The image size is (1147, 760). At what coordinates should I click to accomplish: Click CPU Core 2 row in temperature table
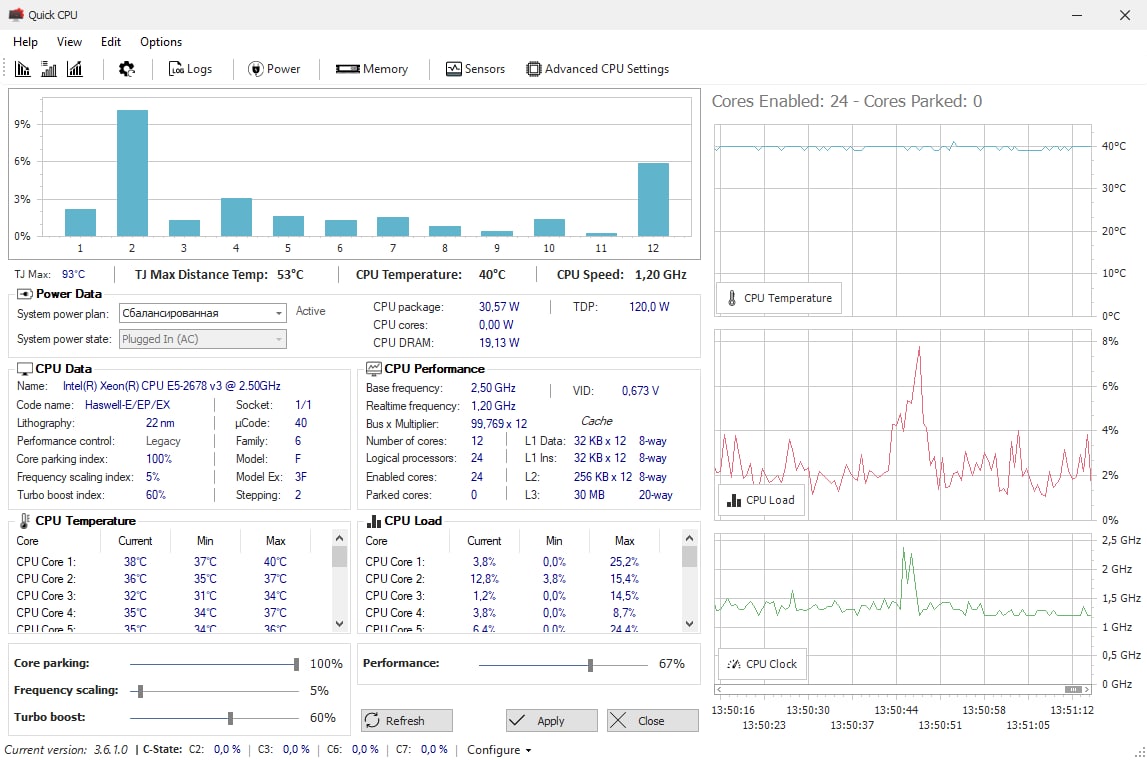(172, 579)
